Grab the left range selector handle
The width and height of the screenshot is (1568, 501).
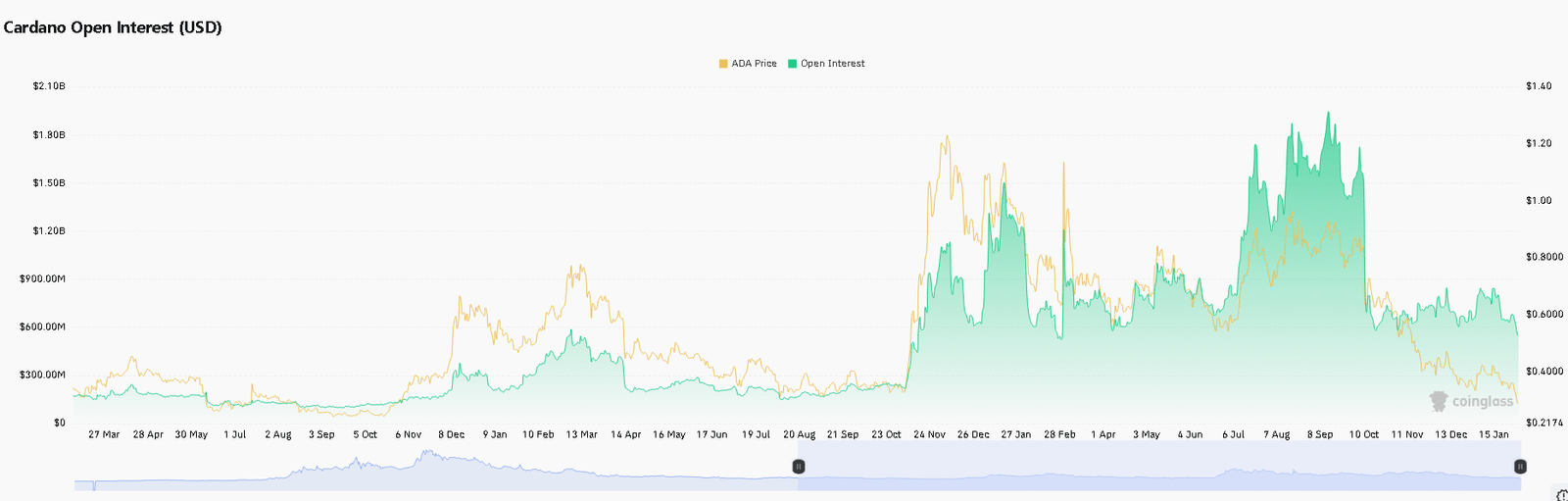tap(799, 467)
